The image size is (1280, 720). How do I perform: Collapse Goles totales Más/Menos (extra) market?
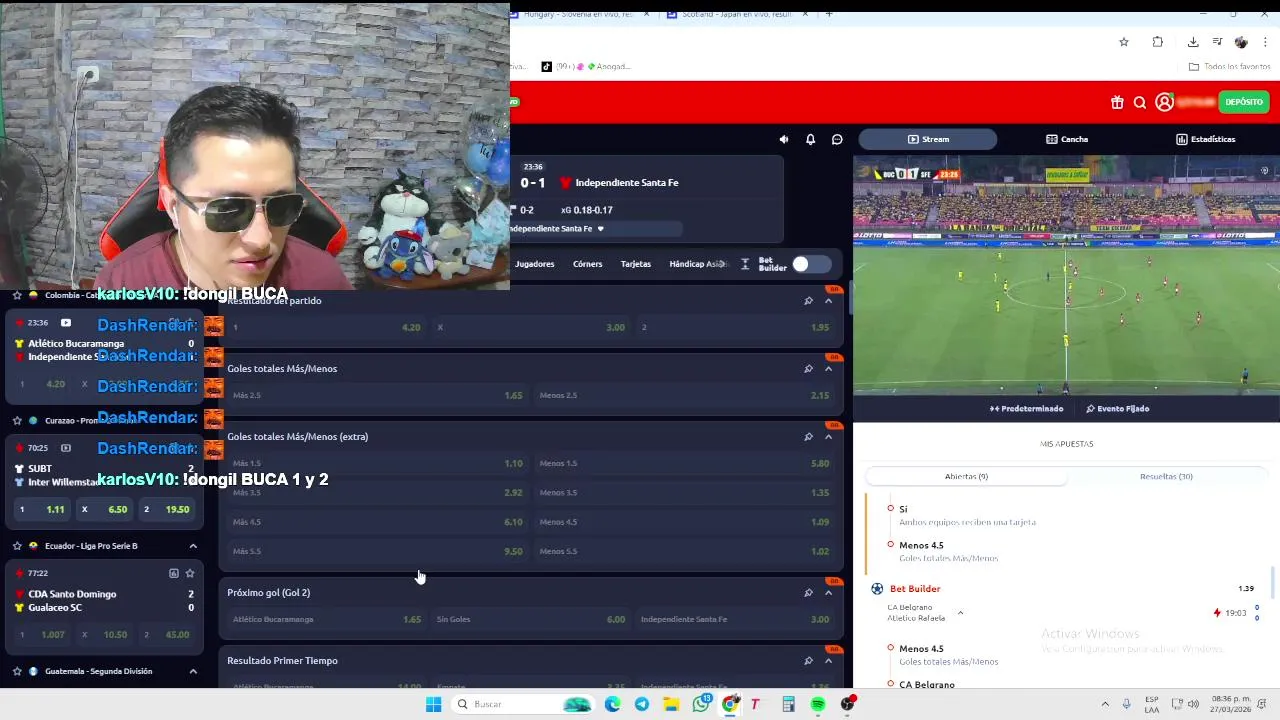click(x=828, y=436)
